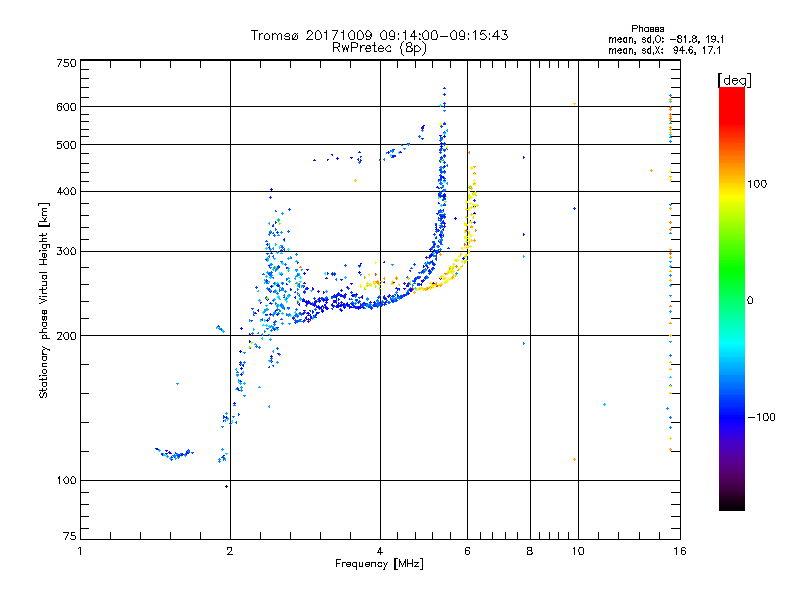Click the colorbar tick label '100'
Viewport: 800px width, 600px height.
tap(757, 184)
